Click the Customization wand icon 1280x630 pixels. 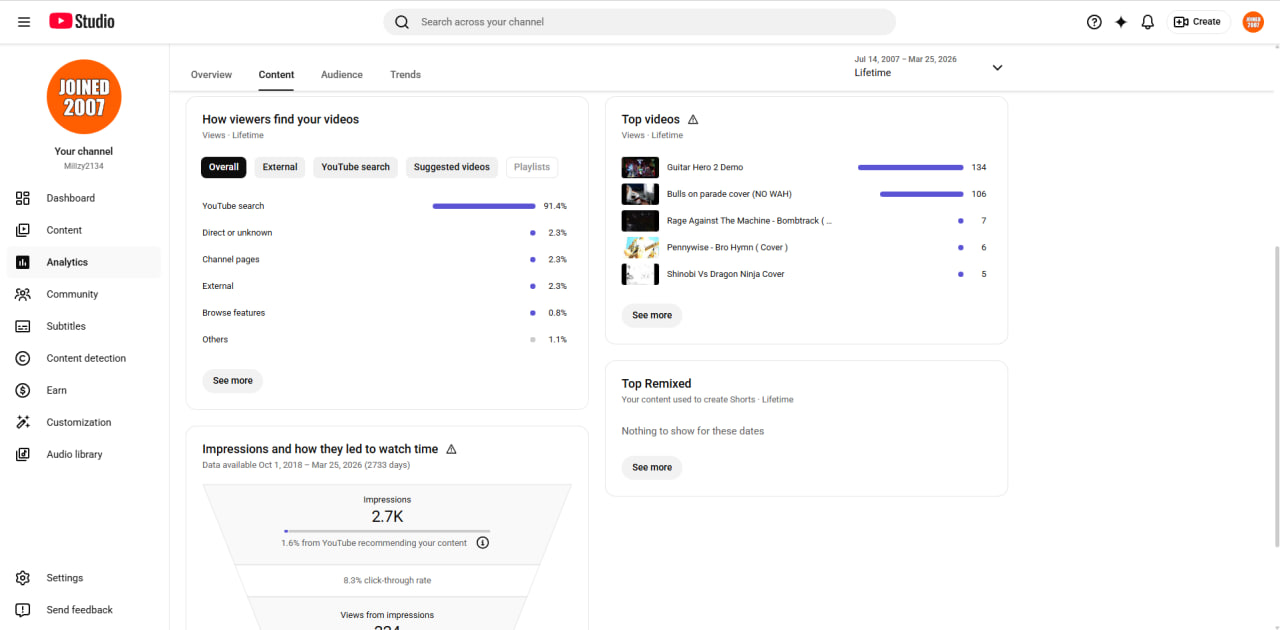coord(23,422)
